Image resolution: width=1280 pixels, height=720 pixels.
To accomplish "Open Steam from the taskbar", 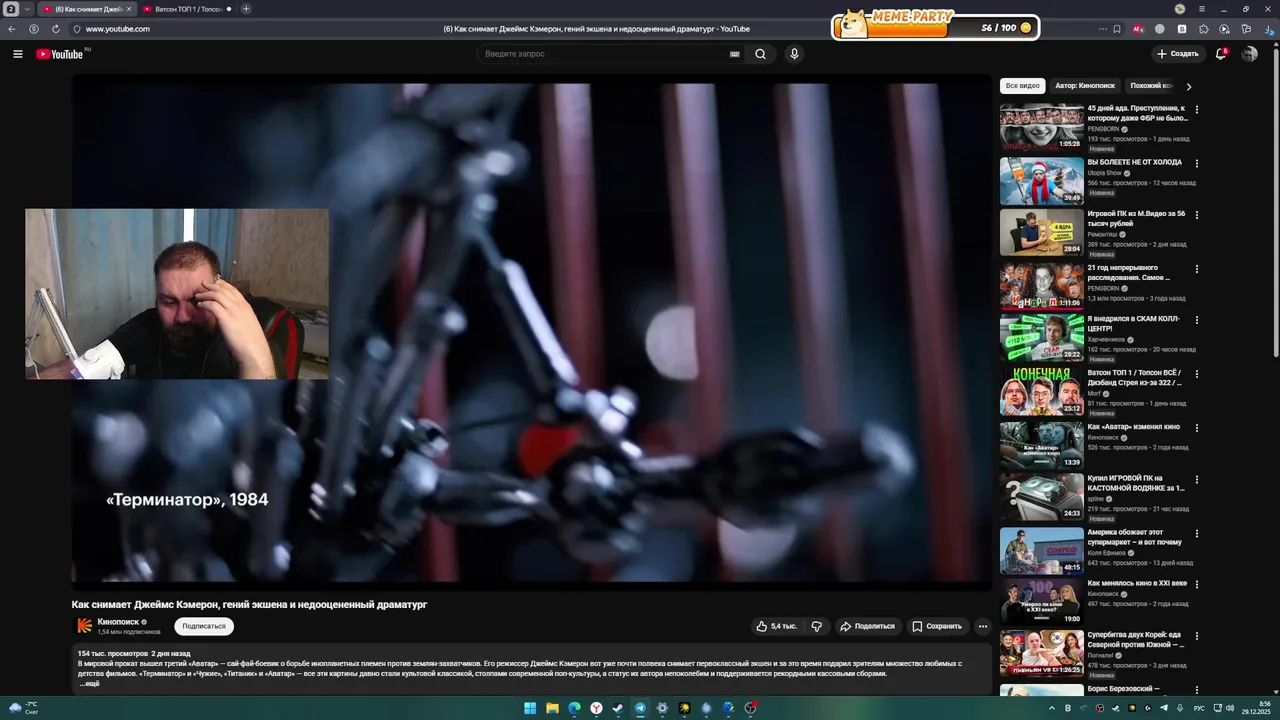I will (618, 708).
